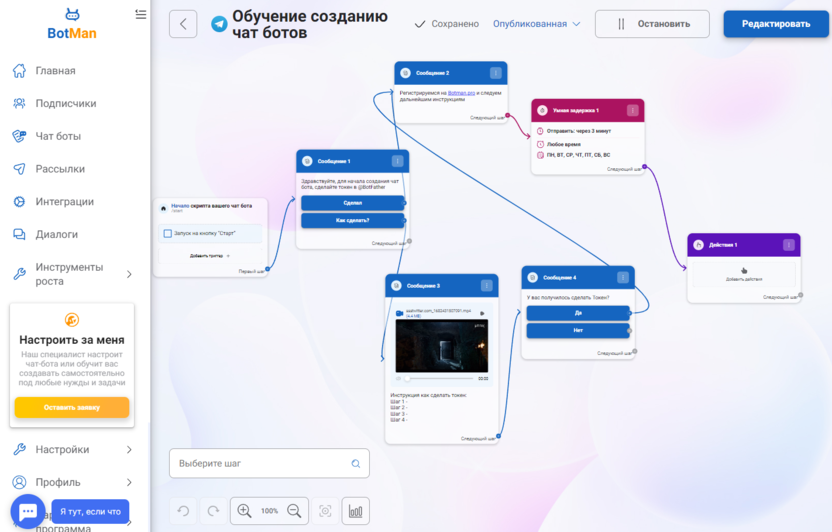Open the 'Рассылки' sidebar item
832x532 pixels.
(x=60, y=169)
